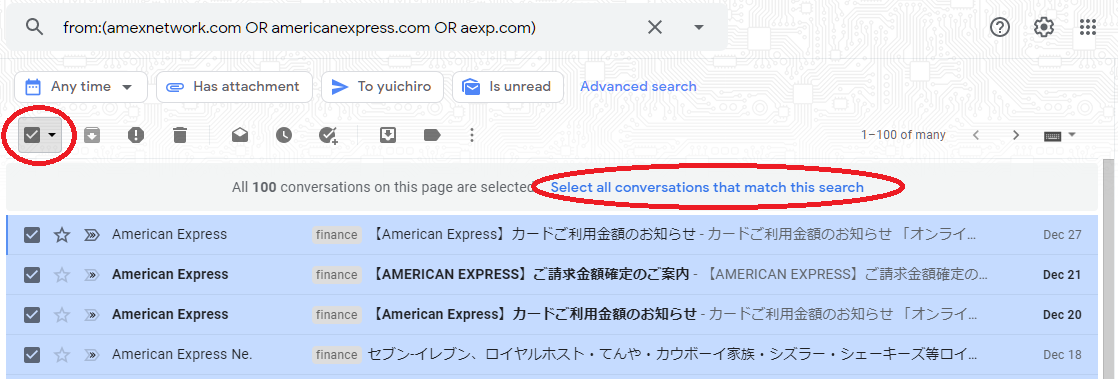Star the Dec 18 email
Image resolution: width=1118 pixels, height=379 pixels.
62,355
